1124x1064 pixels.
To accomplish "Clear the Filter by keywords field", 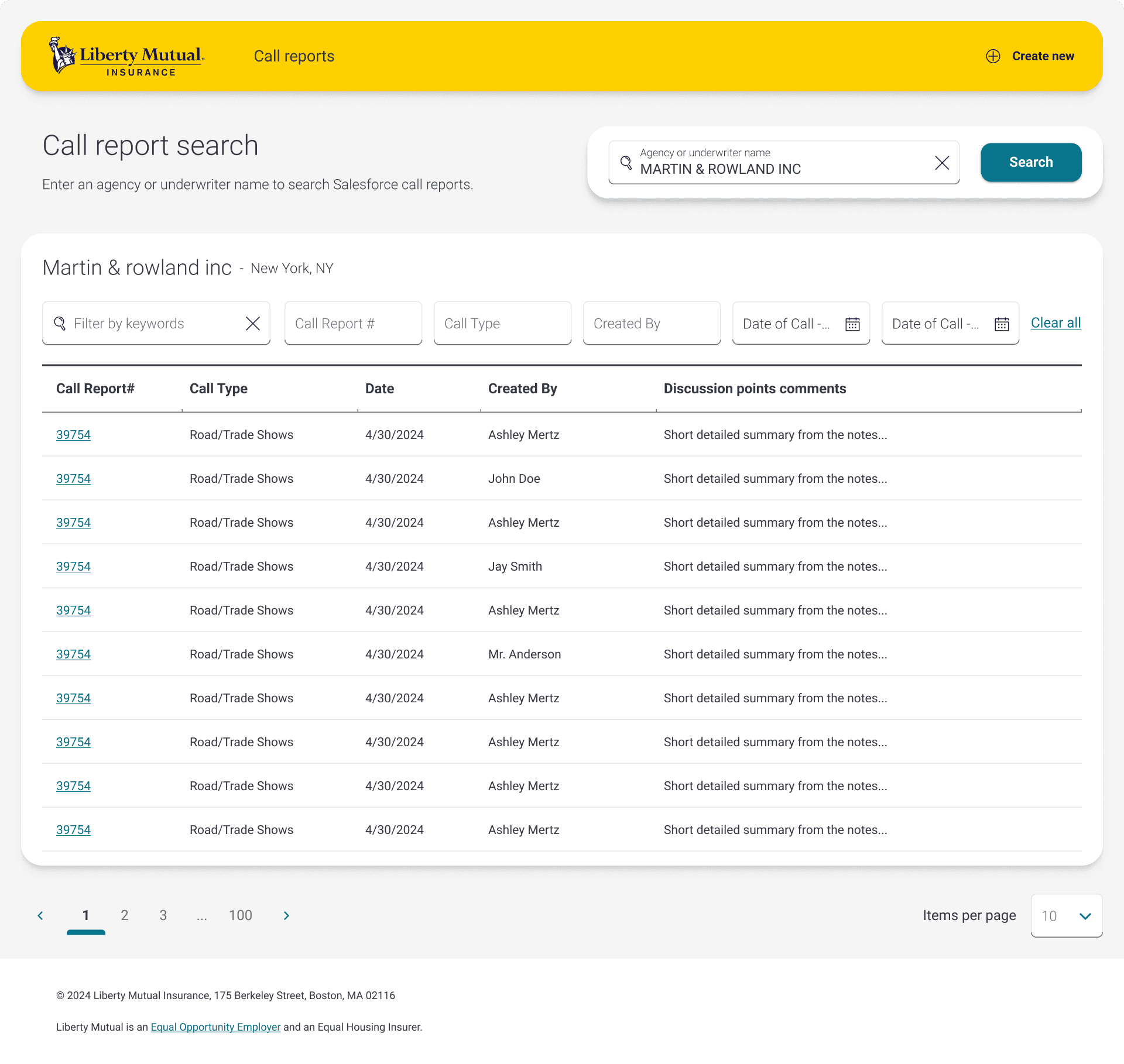I will [253, 324].
